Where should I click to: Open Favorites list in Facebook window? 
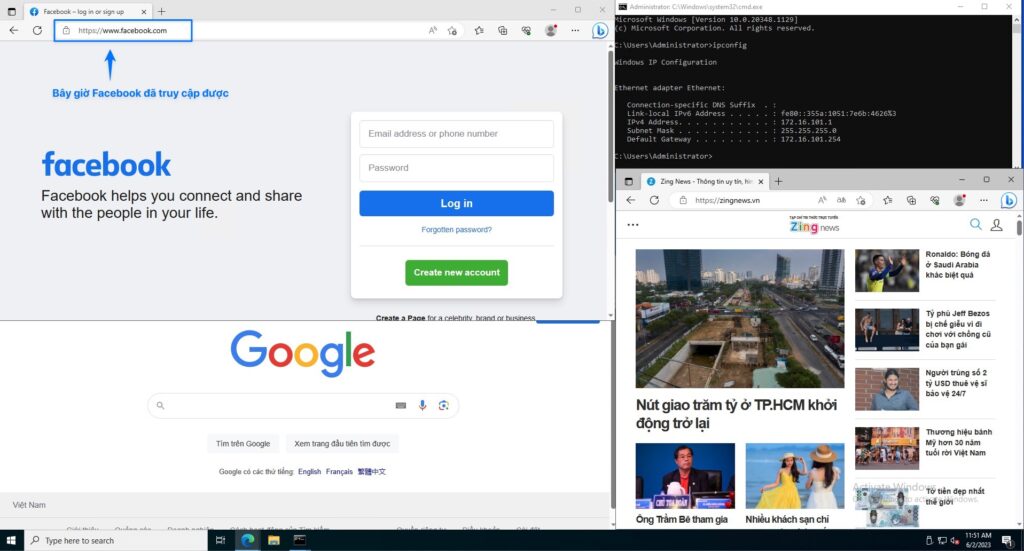pos(479,30)
